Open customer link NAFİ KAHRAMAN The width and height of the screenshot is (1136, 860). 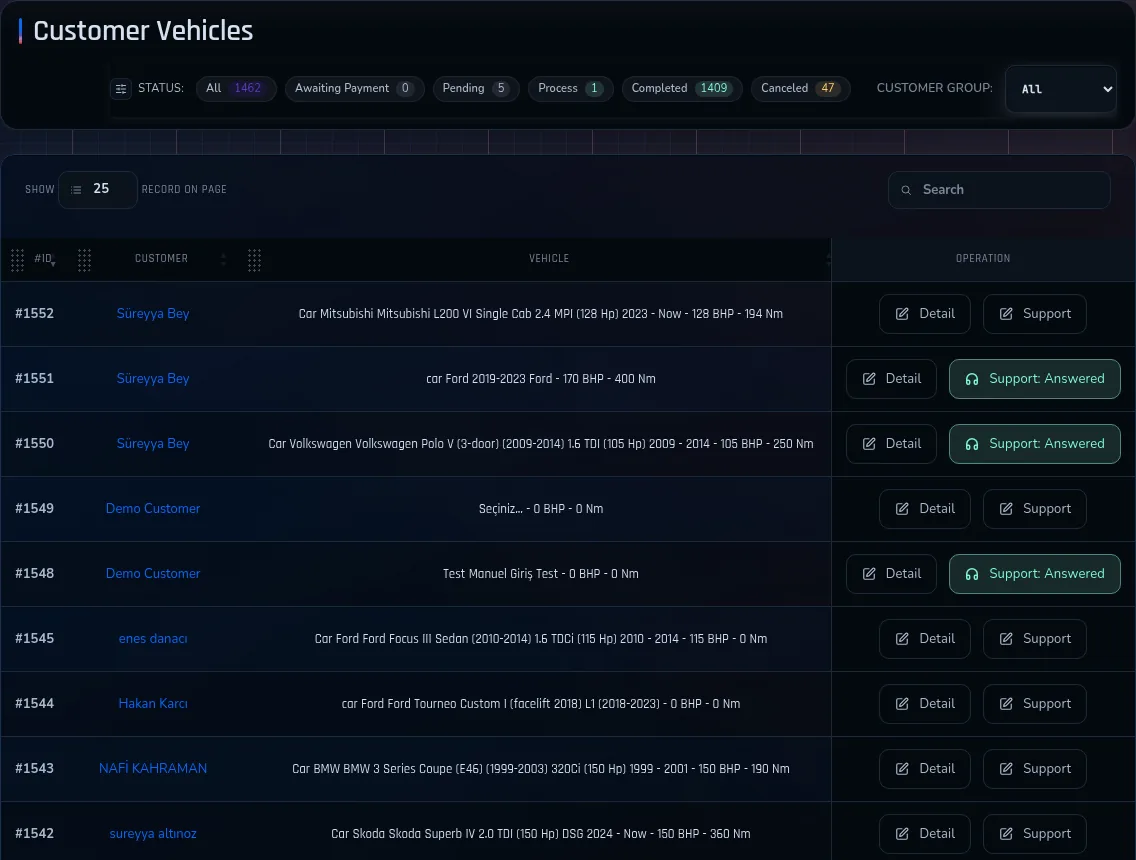point(153,769)
